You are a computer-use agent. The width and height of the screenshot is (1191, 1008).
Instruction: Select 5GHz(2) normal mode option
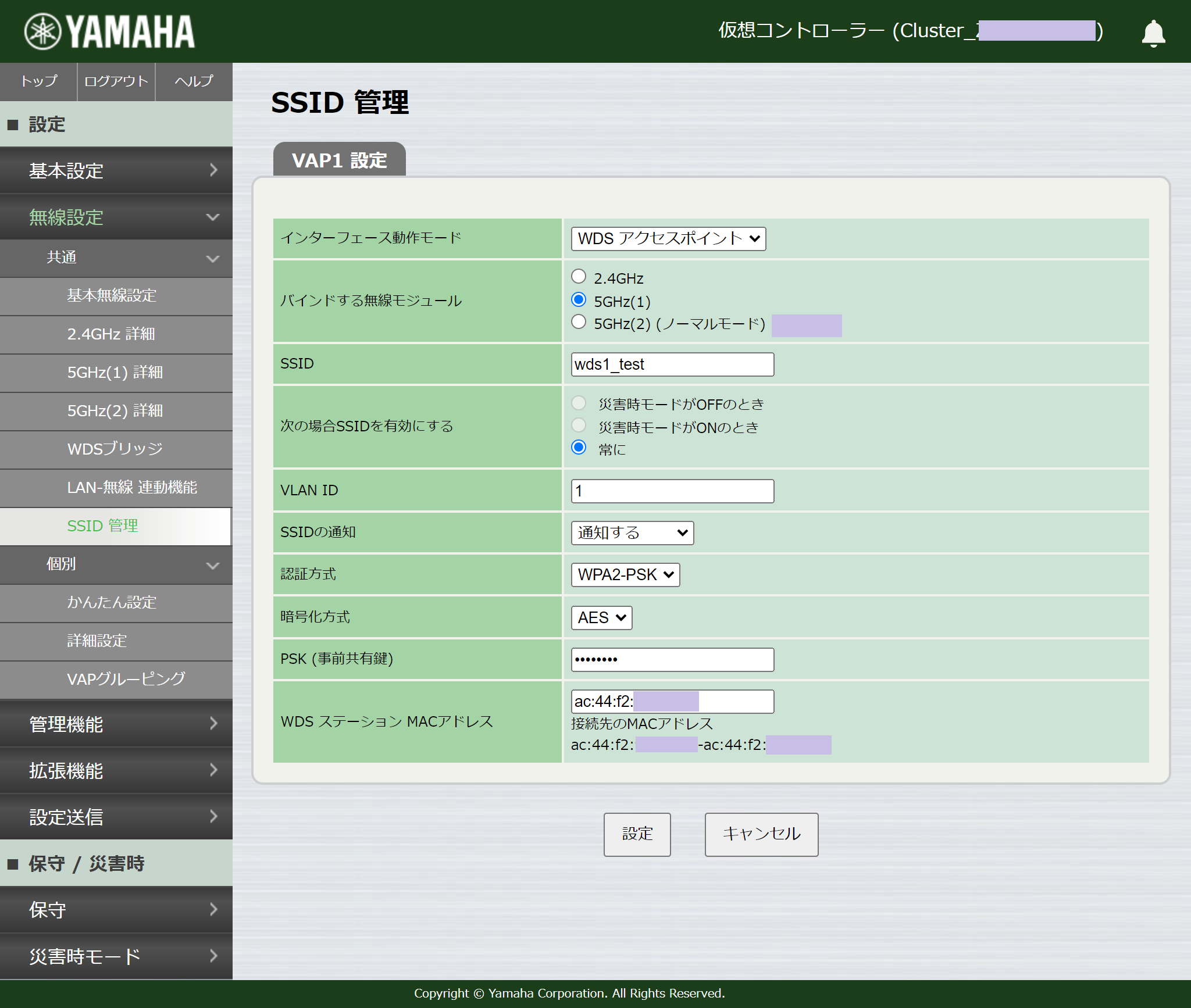579,321
